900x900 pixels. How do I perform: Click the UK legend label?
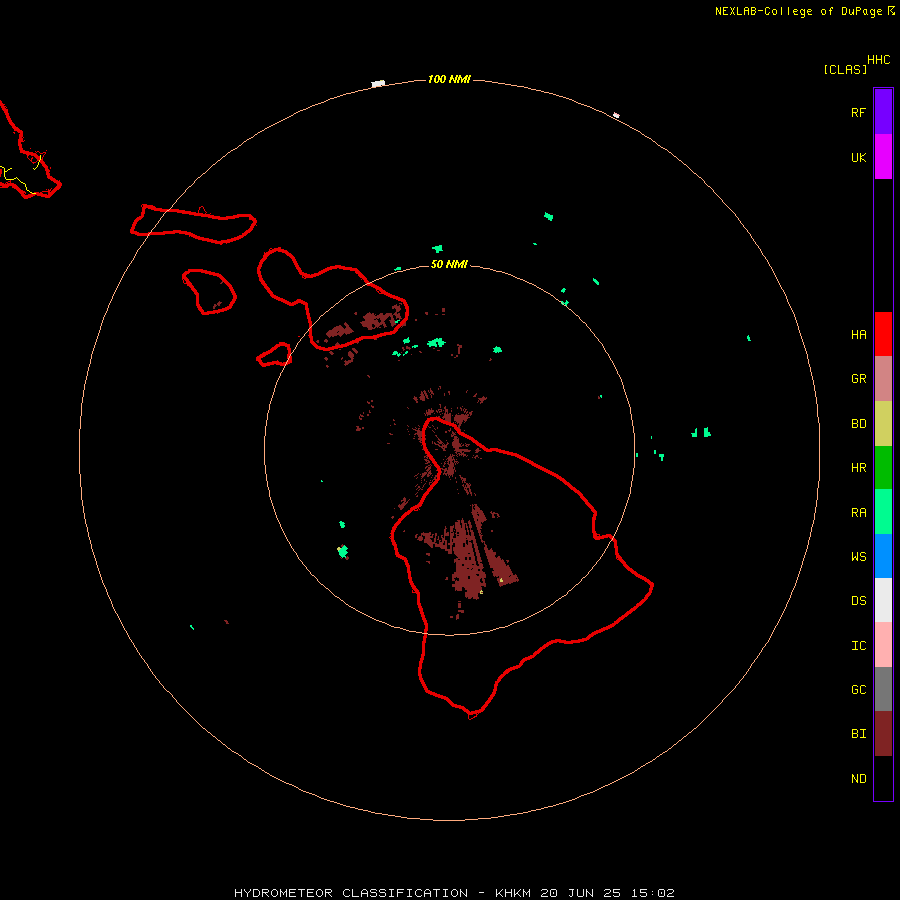pyautogui.click(x=858, y=158)
